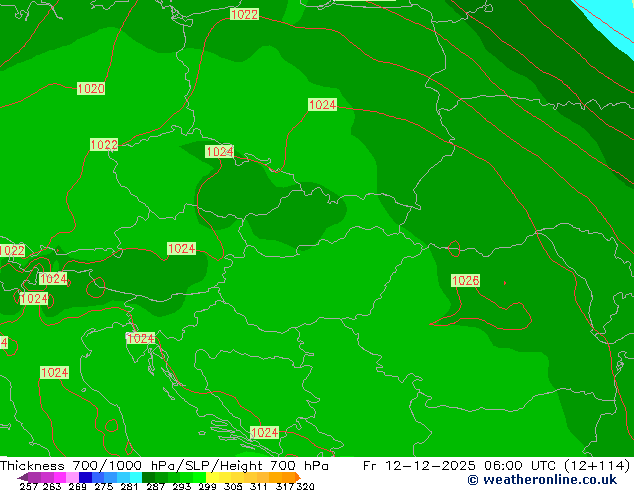Click the weatheronline.co.uk copyright link

(x=542, y=480)
